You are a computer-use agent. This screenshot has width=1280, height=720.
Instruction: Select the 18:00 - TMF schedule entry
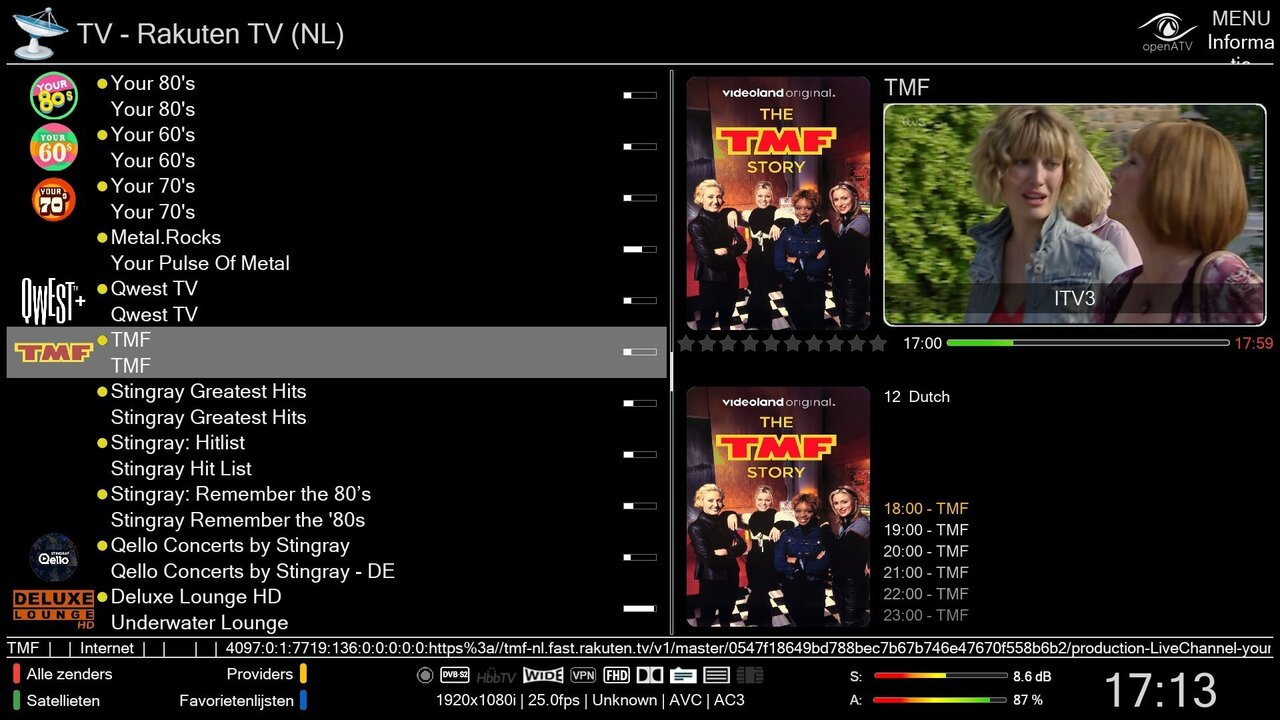click(x=926, y=508)
